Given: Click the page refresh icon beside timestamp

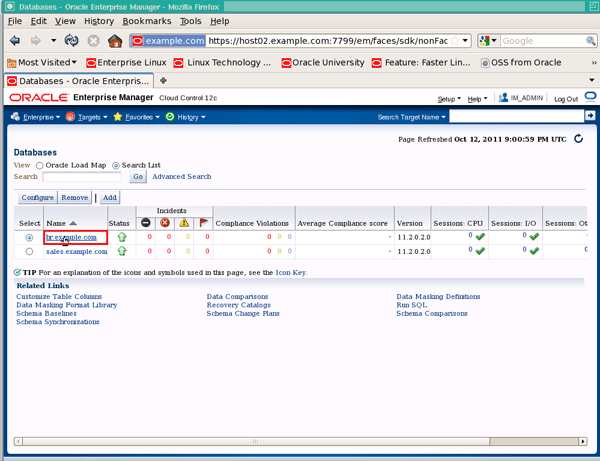Looking at the screenshot, I should pos(579,138).
